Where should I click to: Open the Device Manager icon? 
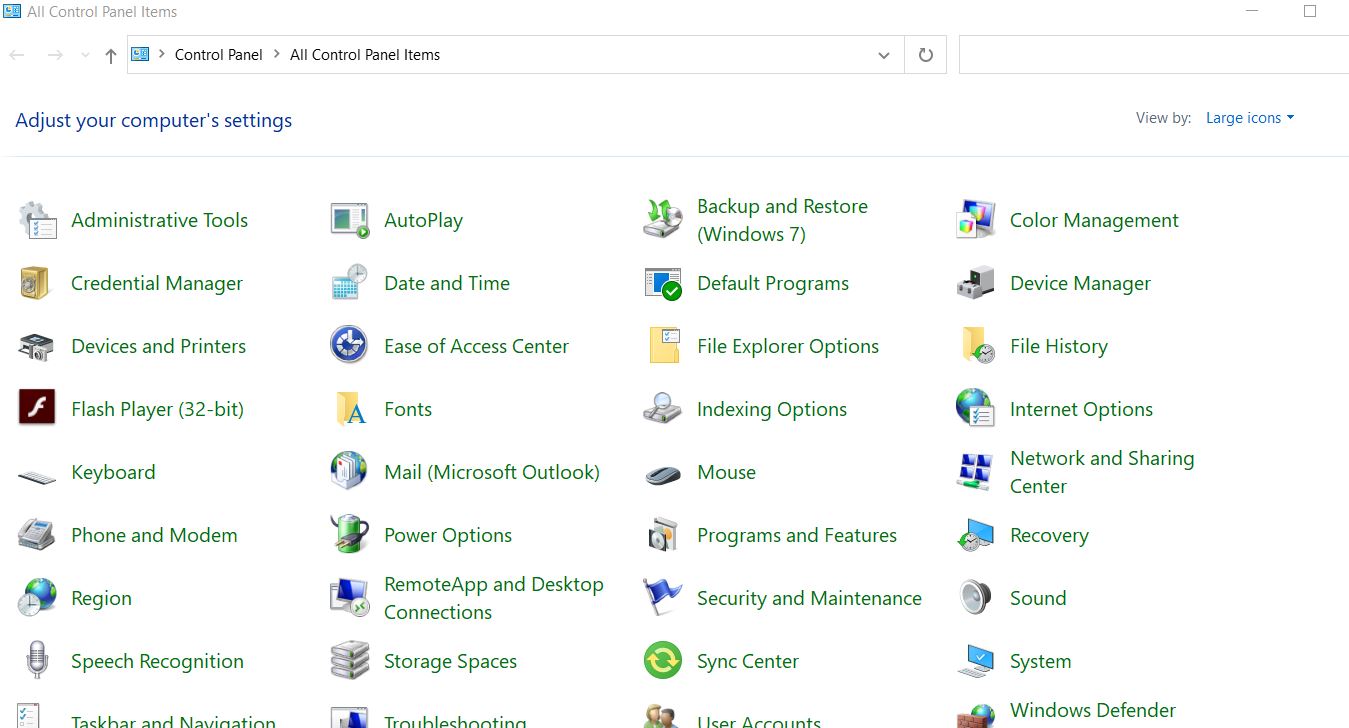(975, 283)
